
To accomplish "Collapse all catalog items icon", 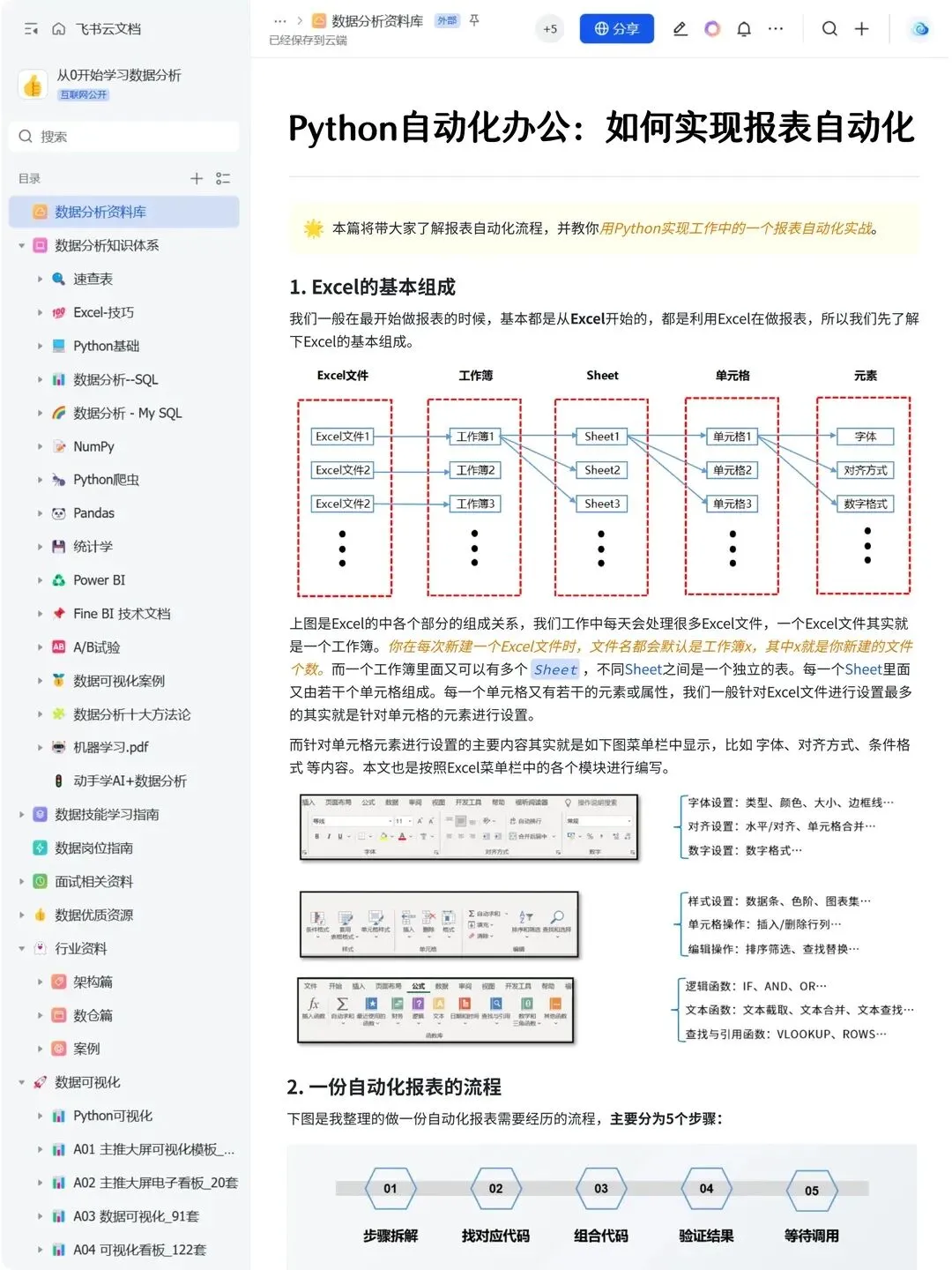I will pyautogui.click(x=223, y=178).
